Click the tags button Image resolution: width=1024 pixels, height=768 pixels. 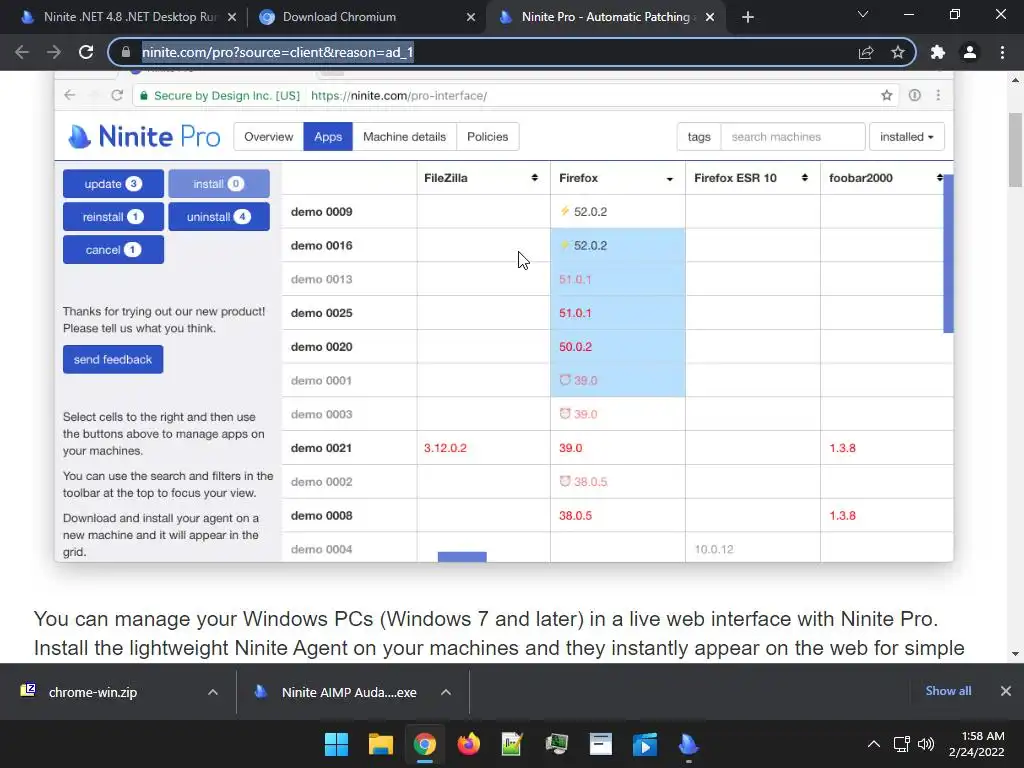699,136
